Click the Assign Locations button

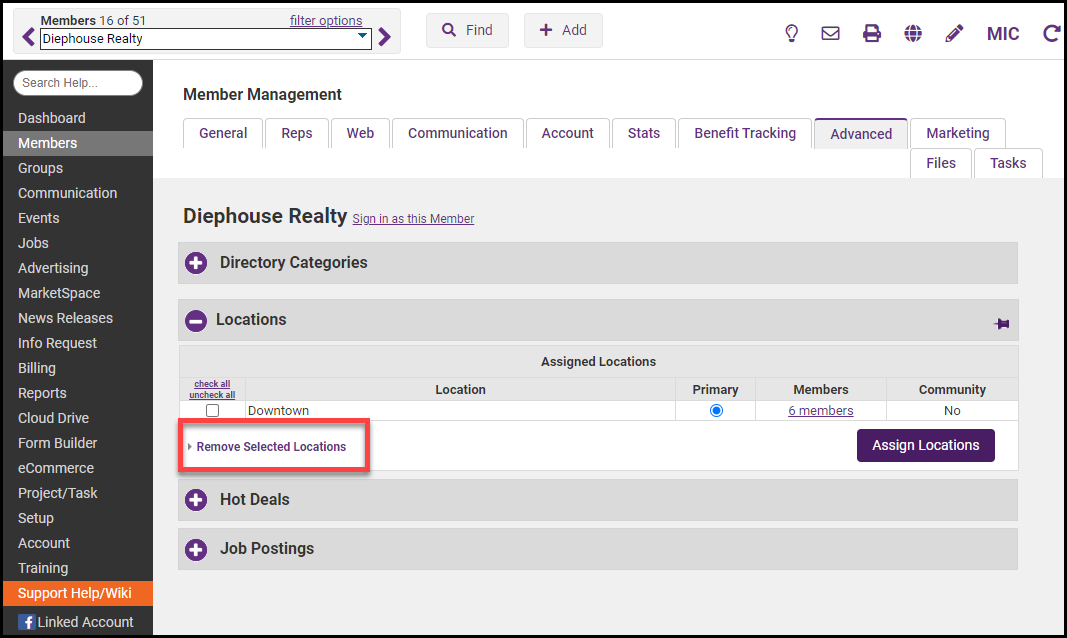[925, 445]
